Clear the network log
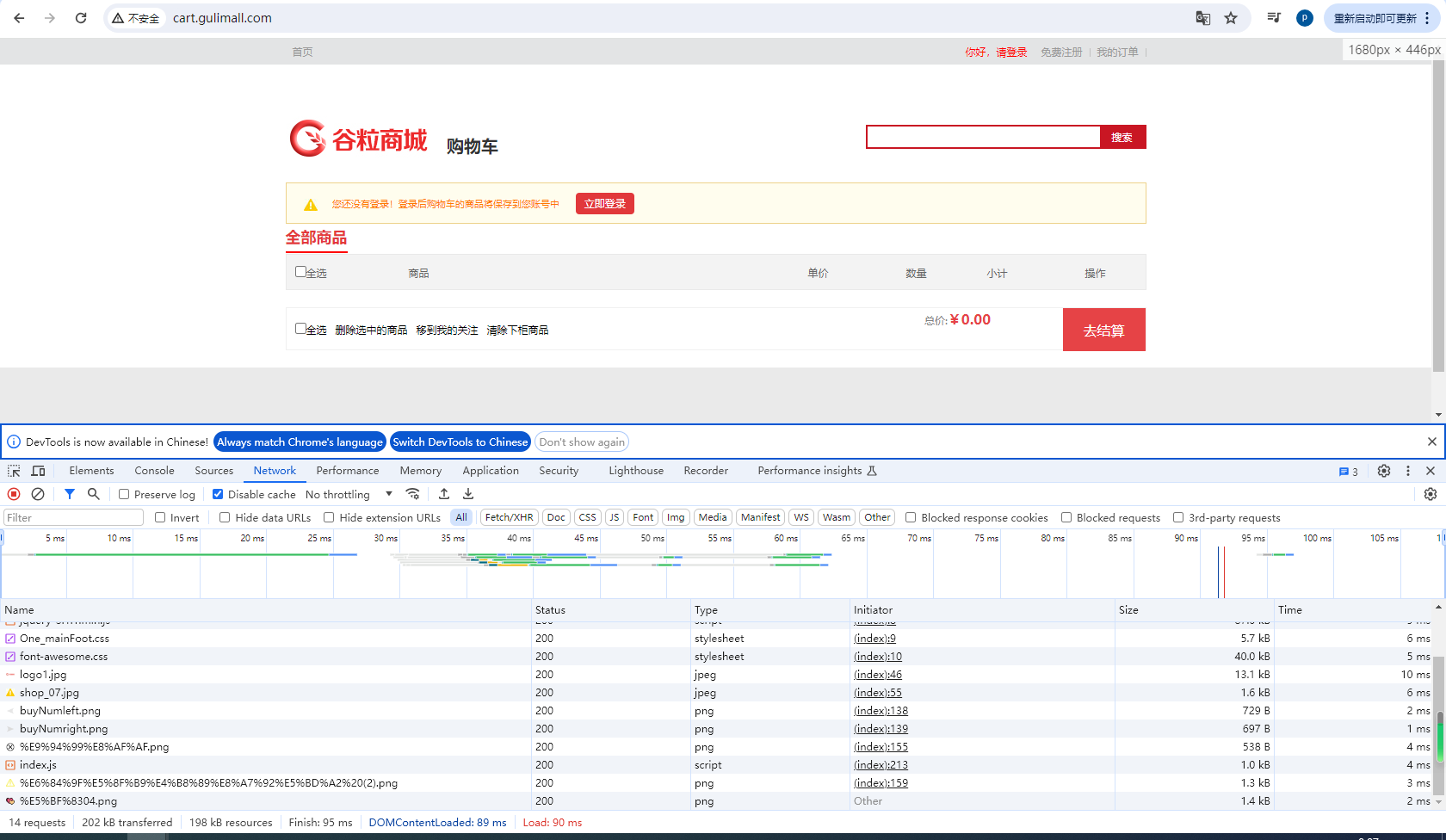Viewport: 1446px width, 840px height. [x=38, y=494]
